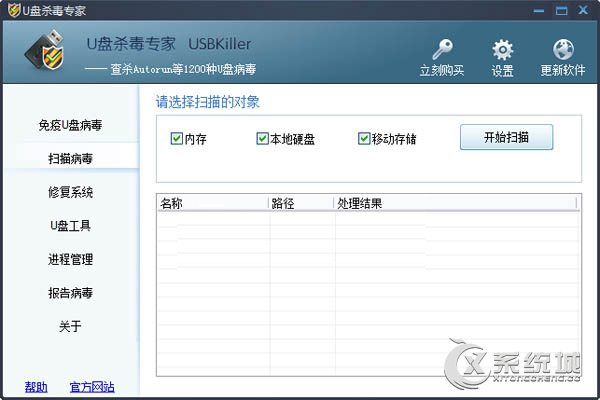The image size is (600, 400).
Task: Click the USBKiller title text
Action: [220, 44]
